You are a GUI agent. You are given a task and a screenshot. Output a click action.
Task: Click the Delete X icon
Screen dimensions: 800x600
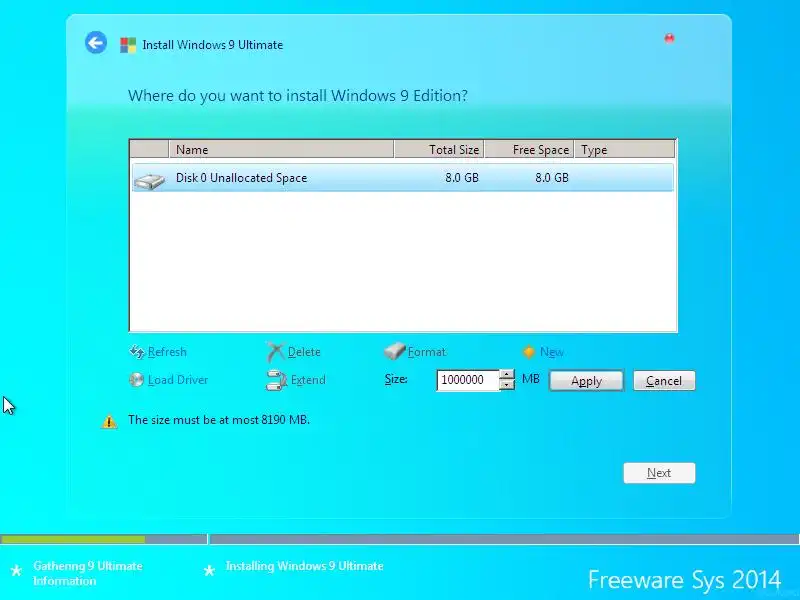click(275, 352)
